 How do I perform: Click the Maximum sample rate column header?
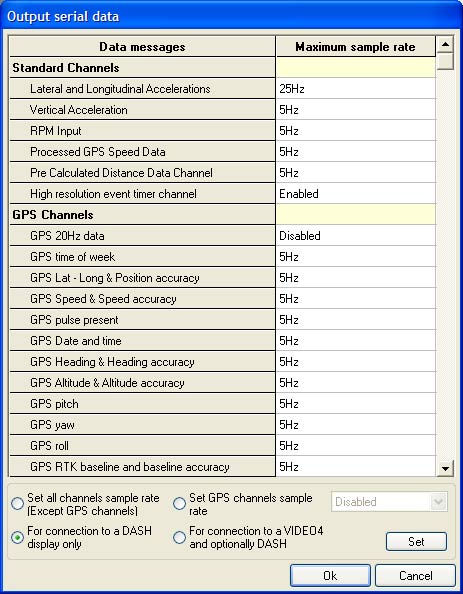pyautogui.click(x=356, y=47)
